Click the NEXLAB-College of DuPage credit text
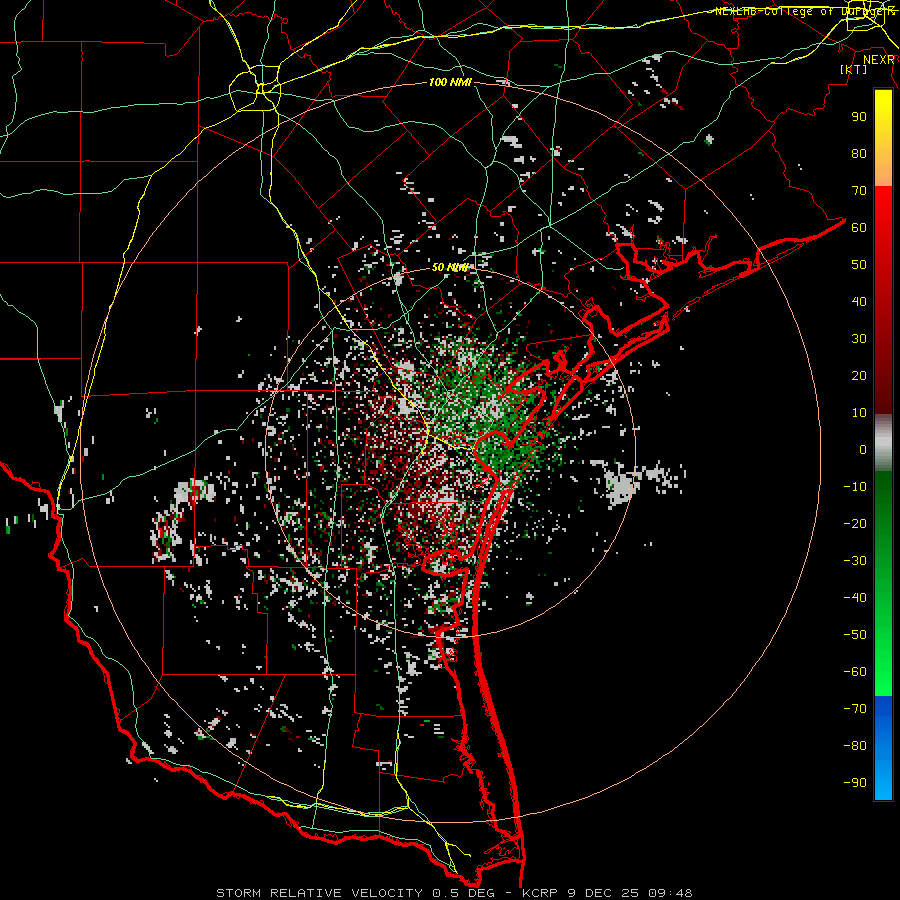The image size is (900, 900). 804,11
